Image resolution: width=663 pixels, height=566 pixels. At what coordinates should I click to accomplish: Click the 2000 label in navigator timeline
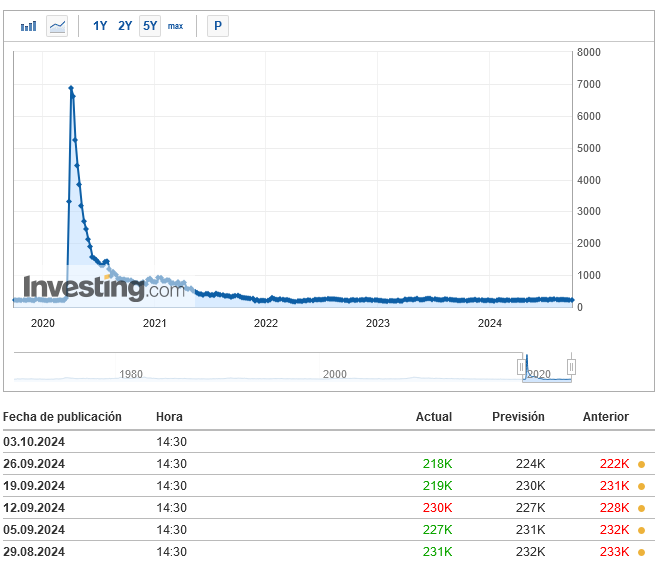[x=334, y=374]
